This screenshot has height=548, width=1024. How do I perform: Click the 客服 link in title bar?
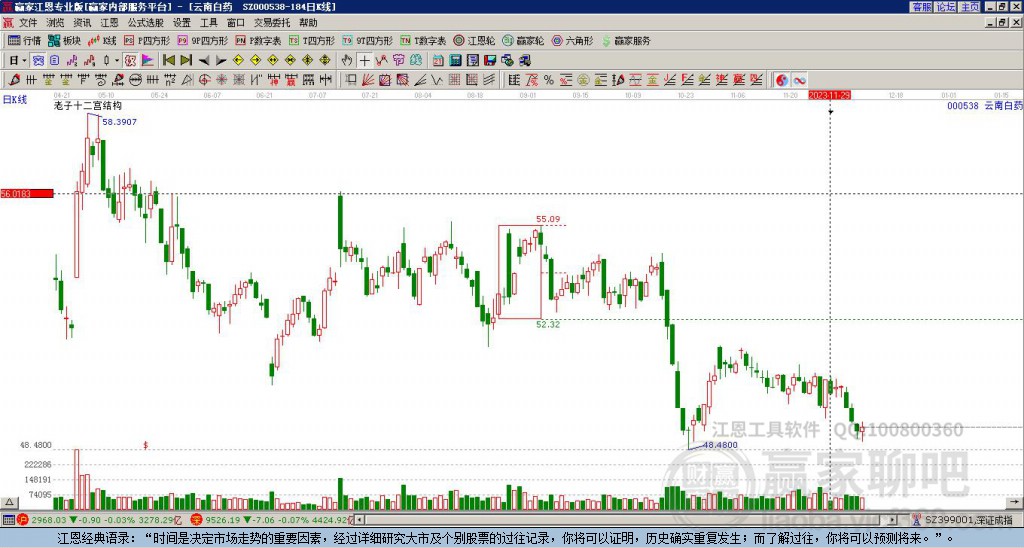tap(921, 7)
